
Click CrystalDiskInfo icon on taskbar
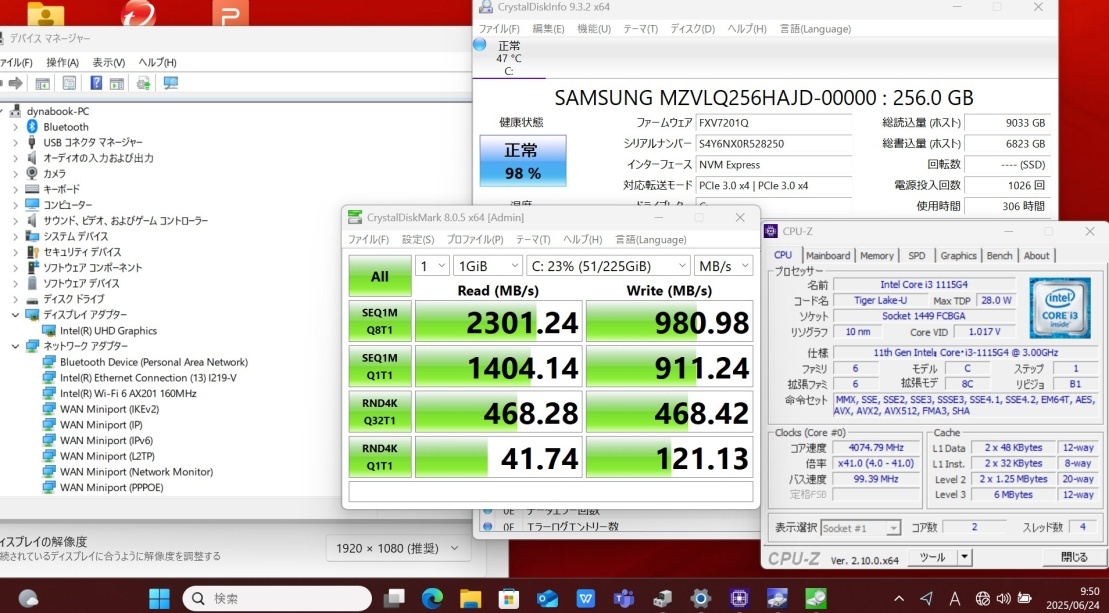(777, 598)
